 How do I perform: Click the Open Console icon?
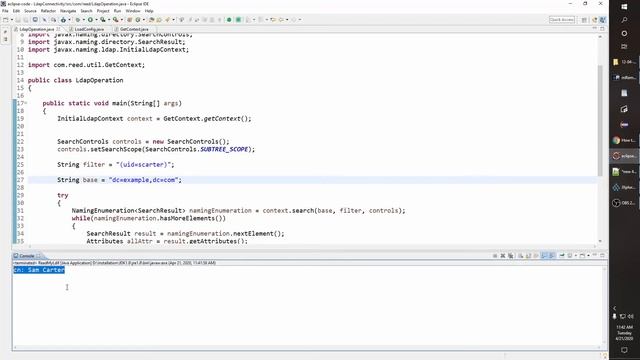click(582, 256)
